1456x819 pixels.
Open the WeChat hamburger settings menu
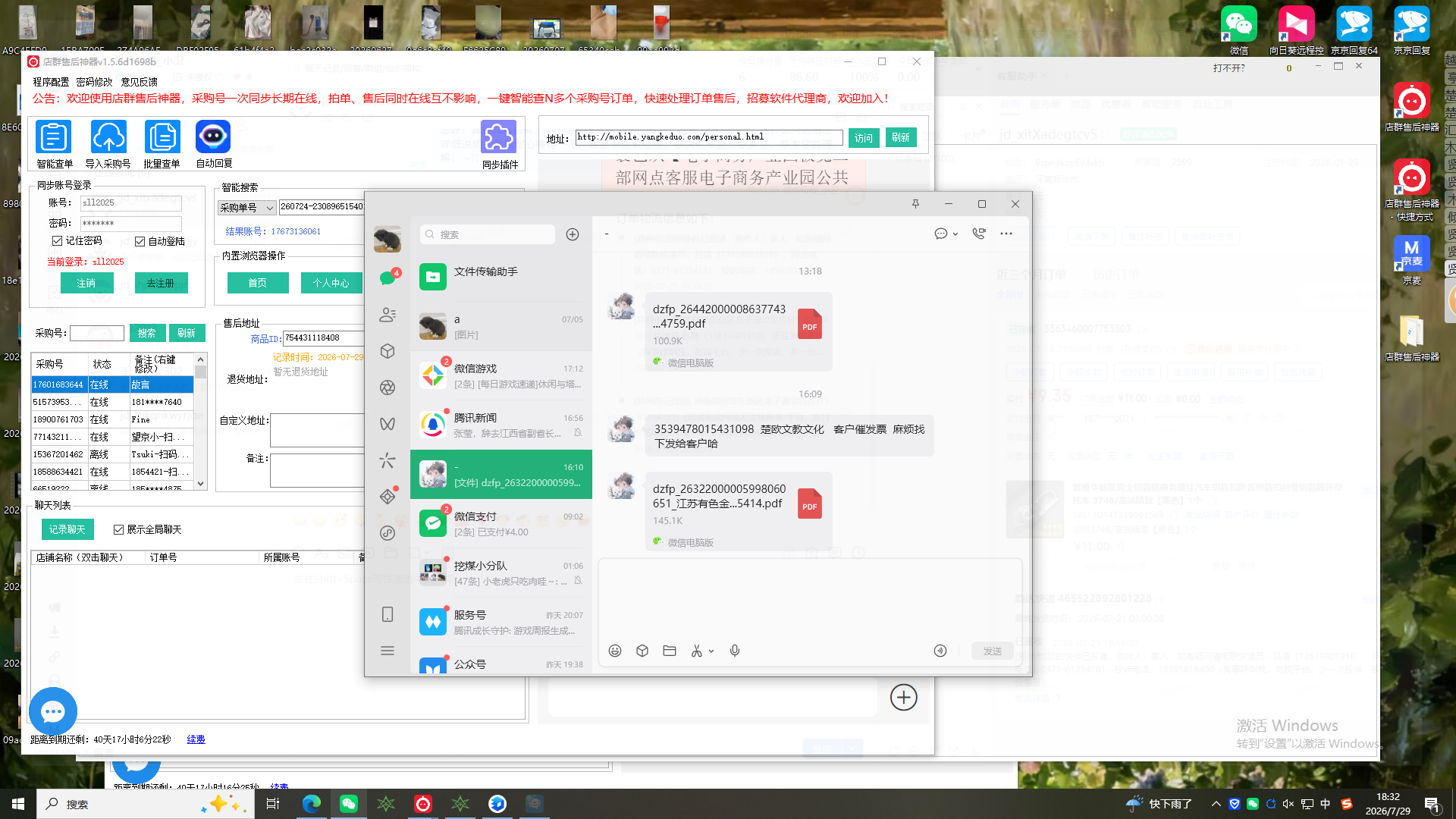pyautogui.click(x=388, y=651)
